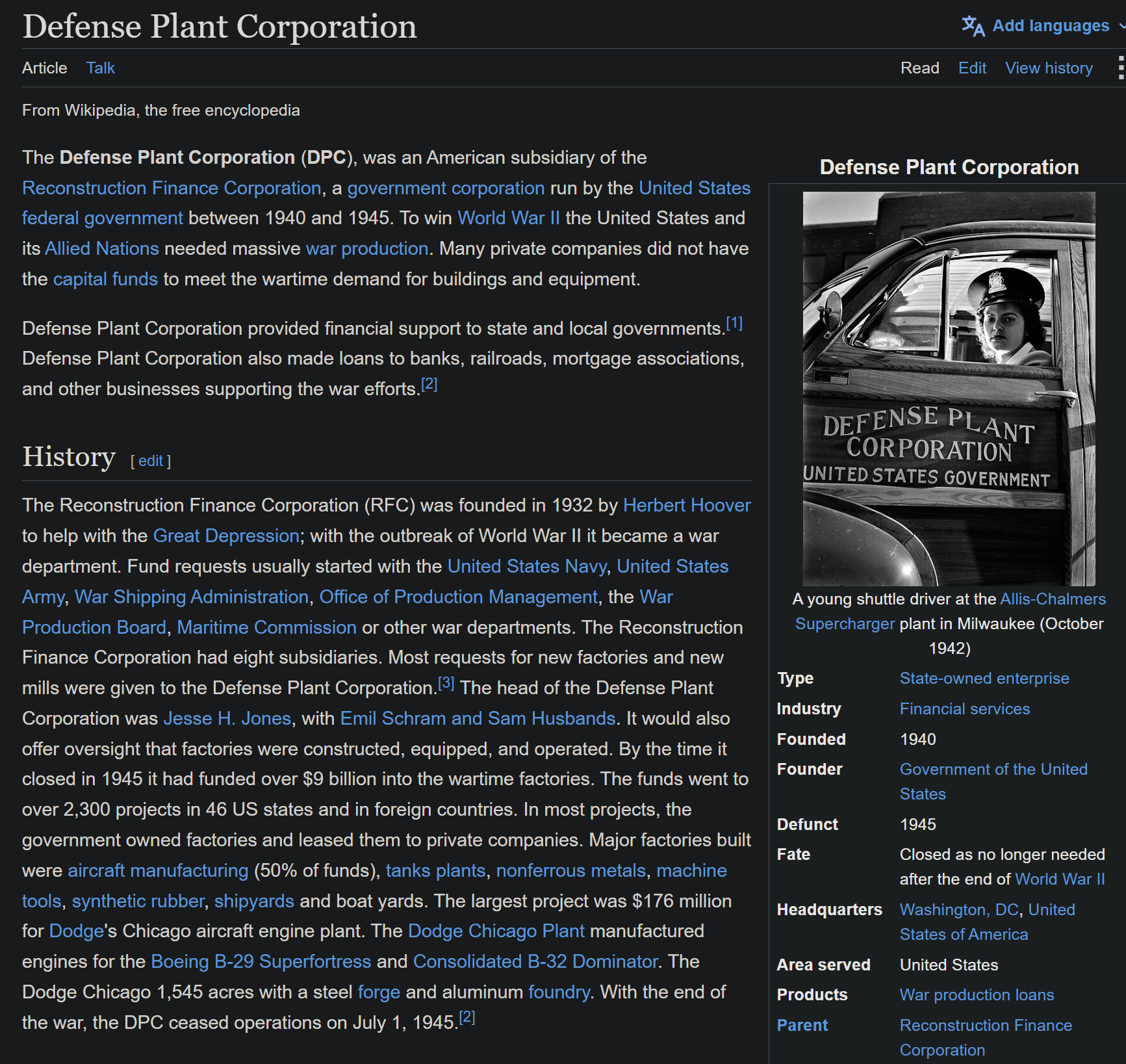This screenshot has width=1126, height=1064.
Task: Open the View history tab
Action: pyautogui.click(x=1049, y=68)
